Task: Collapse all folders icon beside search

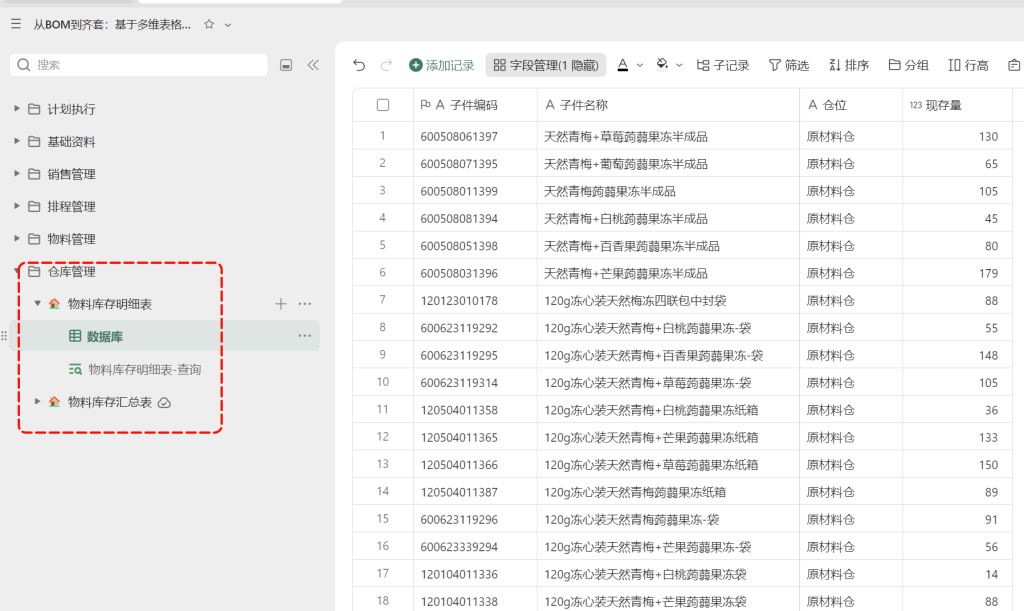Action: coord(286,65)
